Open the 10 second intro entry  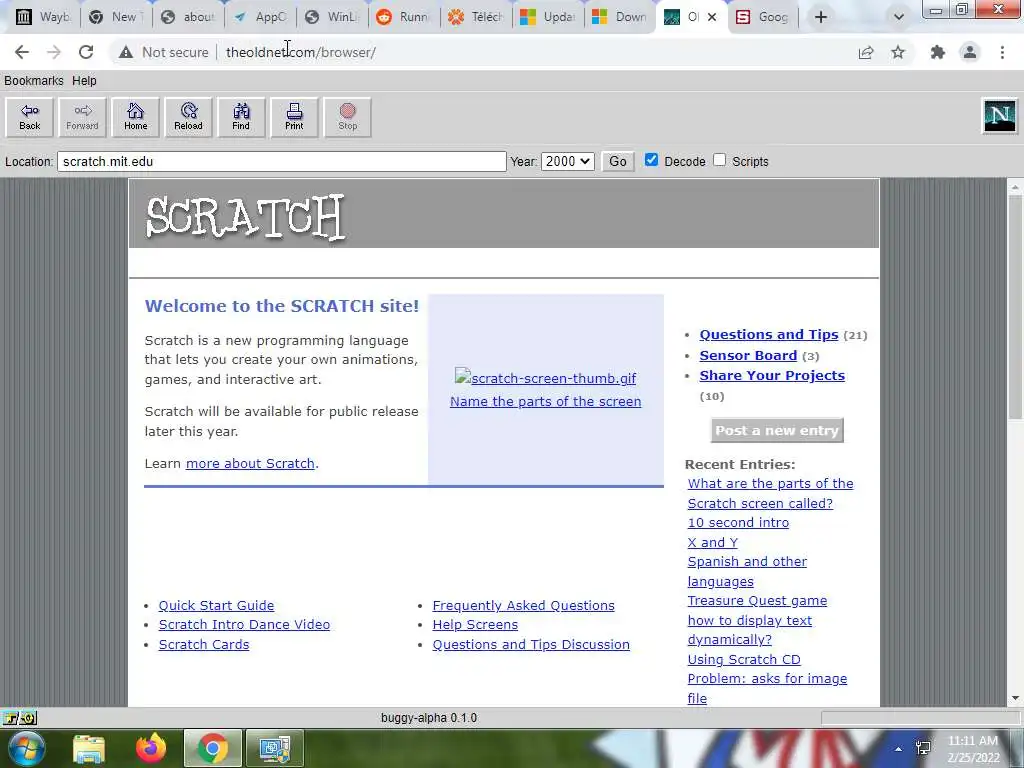pos(738,522)
